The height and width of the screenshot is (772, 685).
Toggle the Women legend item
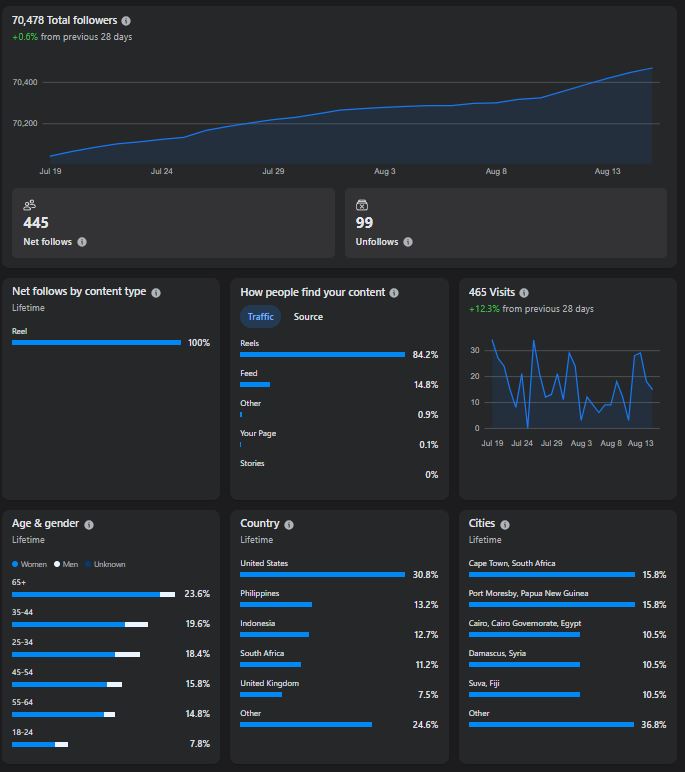(x=30, y=564)
